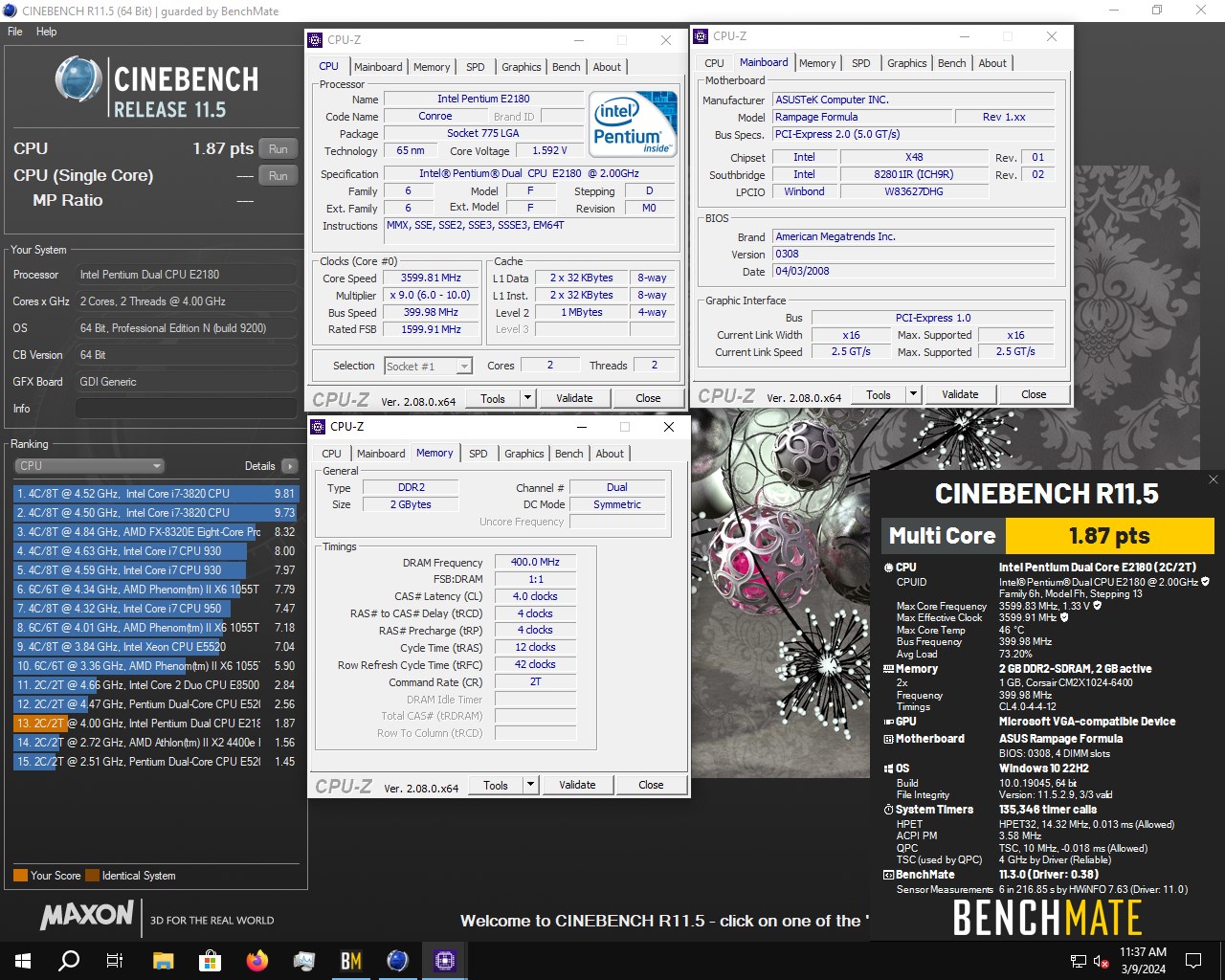Launch File Explorer from the taskbar

point(164,960)
